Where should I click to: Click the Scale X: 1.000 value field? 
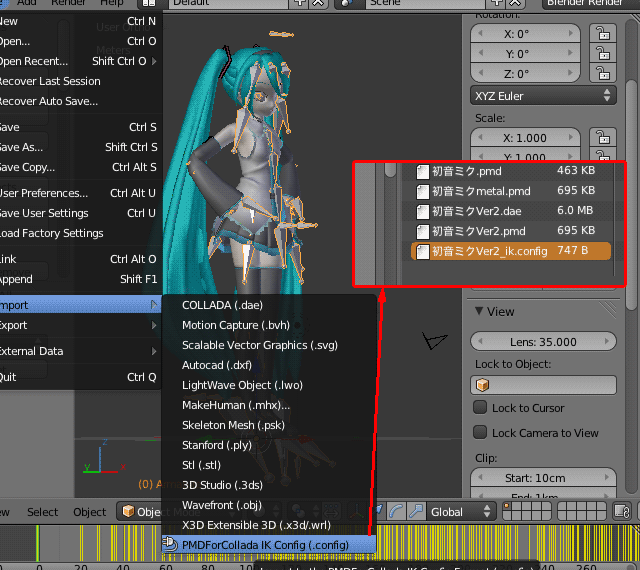(525, 138)
